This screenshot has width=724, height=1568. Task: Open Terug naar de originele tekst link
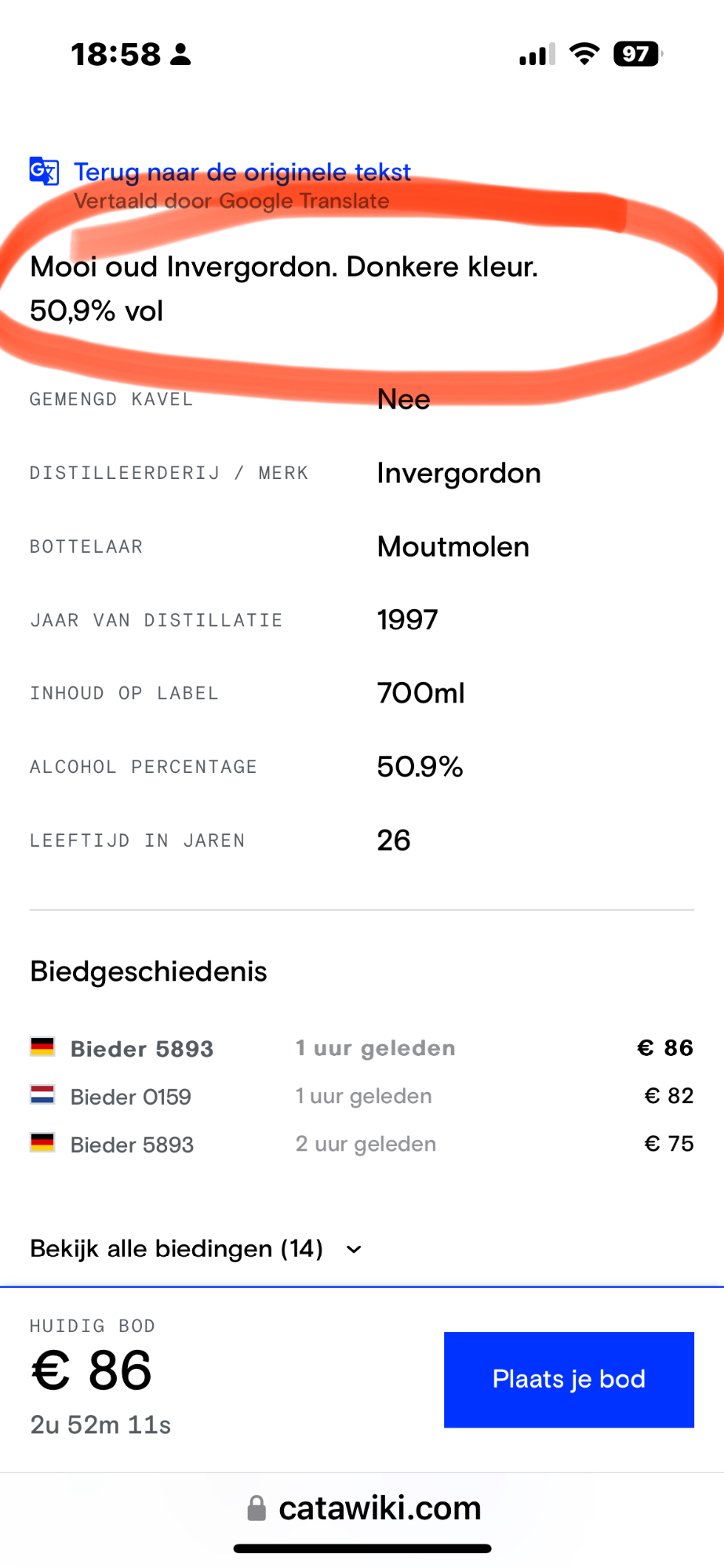coord(242,172)
